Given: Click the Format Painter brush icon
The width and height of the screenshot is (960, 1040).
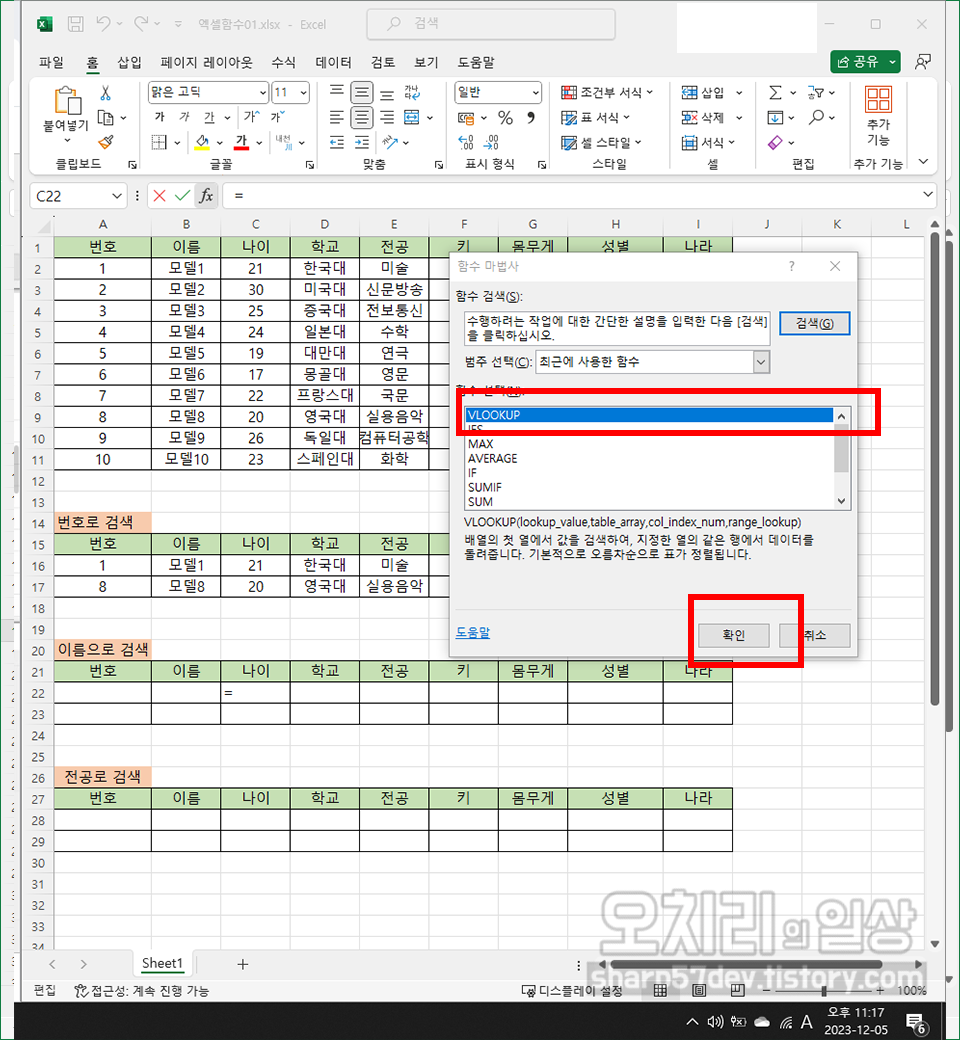Looking at the screenshot, I should click(x=105, y=142).
